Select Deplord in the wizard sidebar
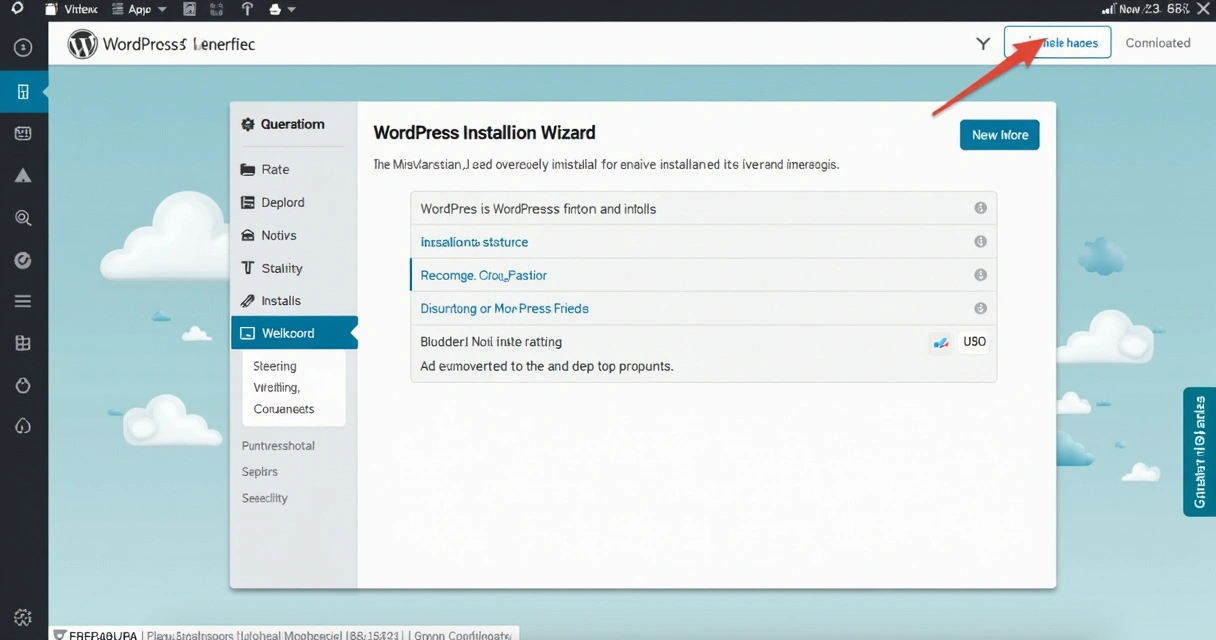The width and height of the screenshot is (1216, 640). pos(282,202)
